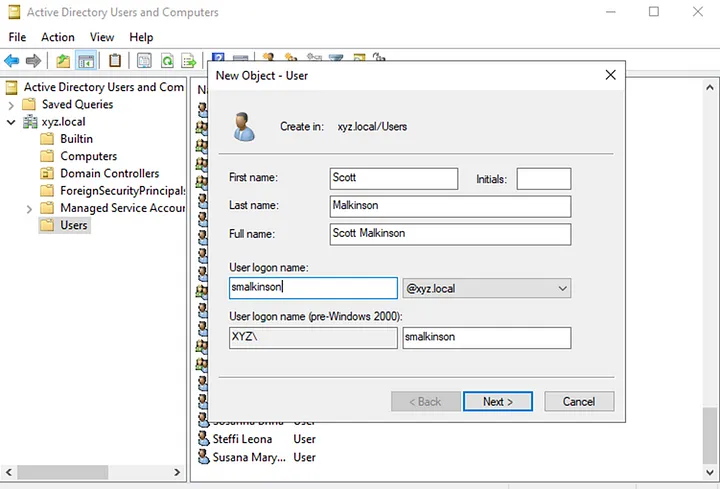
Task: Select the Users container in tree
Action: tap(73, 225)
